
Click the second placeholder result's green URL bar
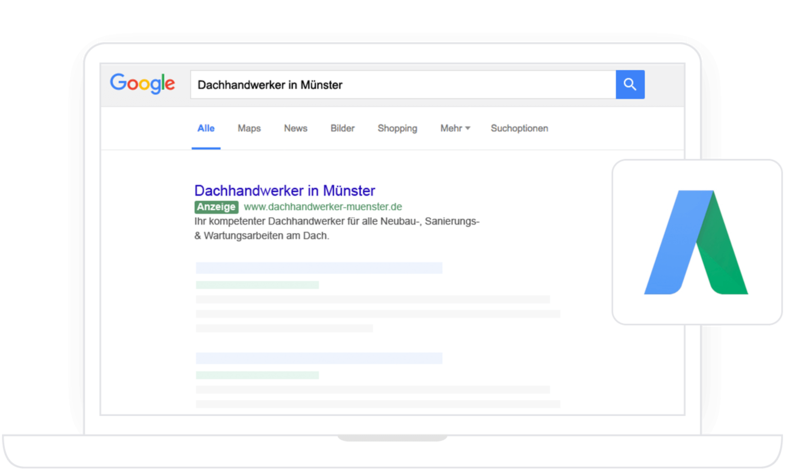click(x=257, y=375)
